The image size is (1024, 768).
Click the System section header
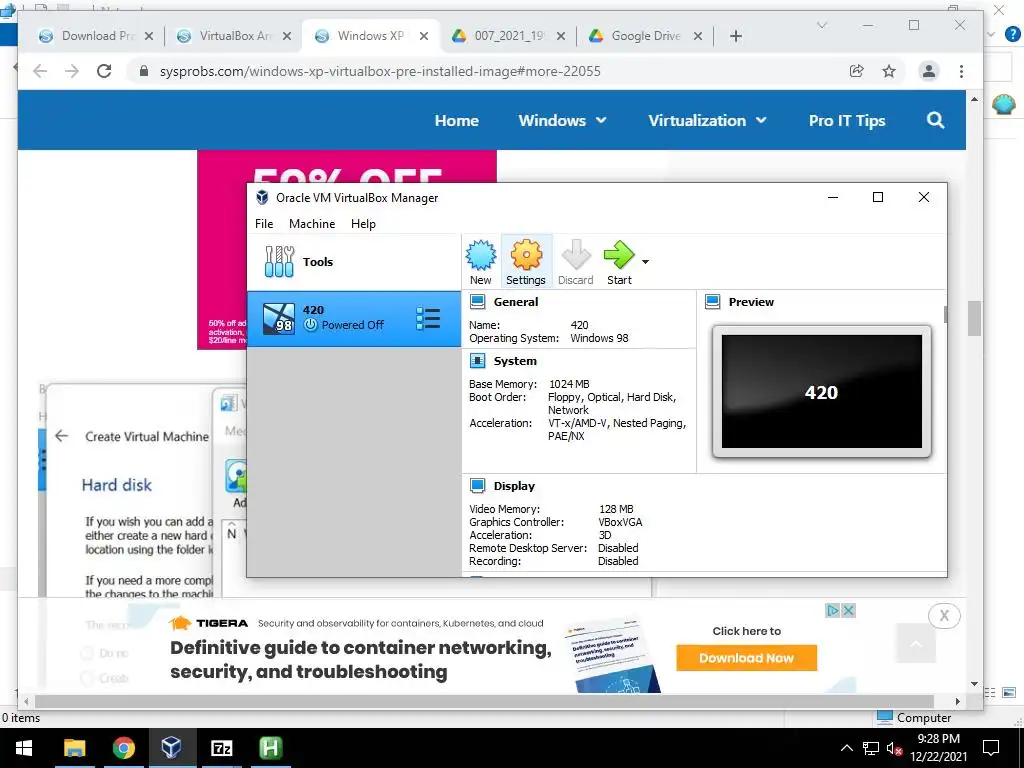(515, 360)
